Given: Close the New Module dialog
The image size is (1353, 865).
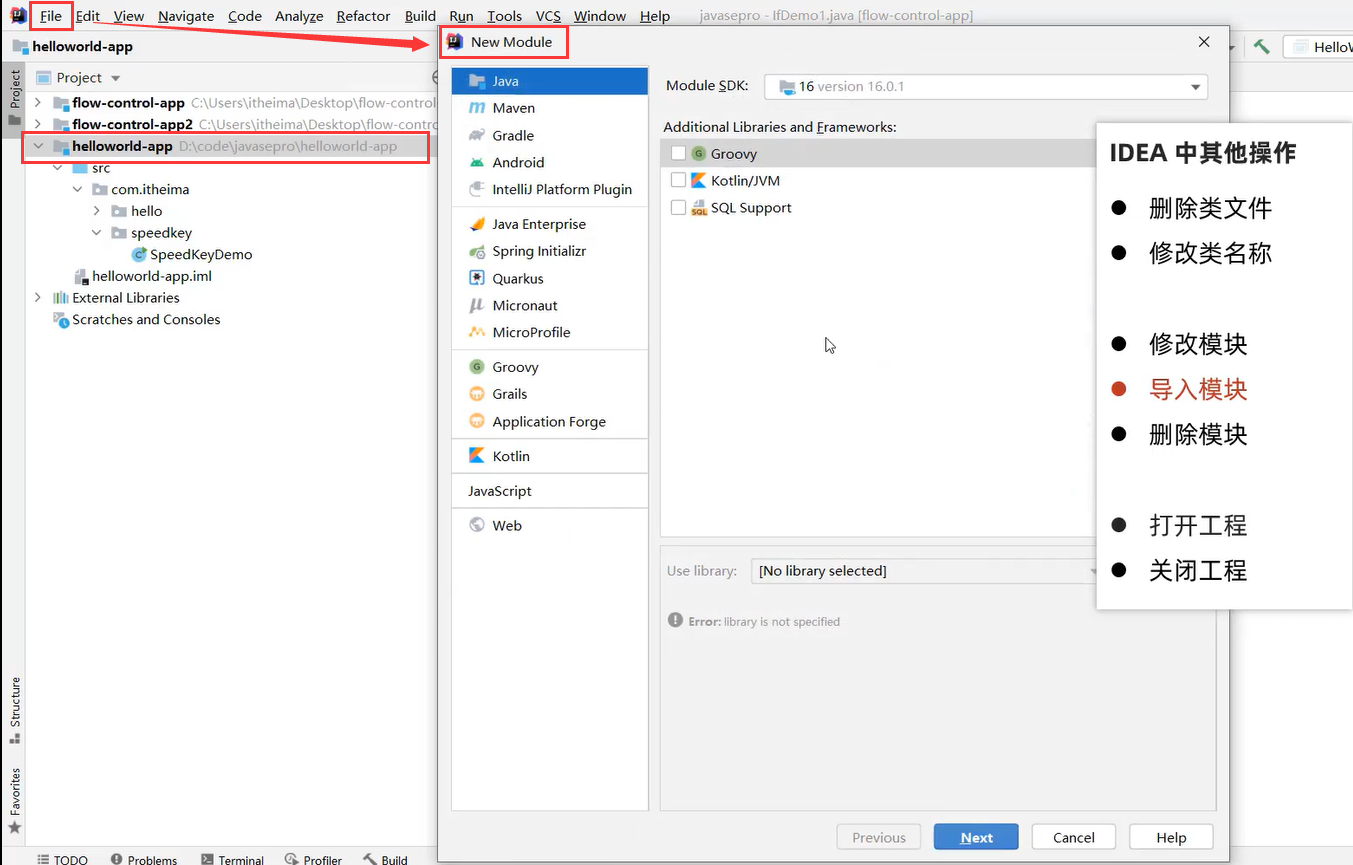Looking at the screenshot, I should coord(1204,42).
